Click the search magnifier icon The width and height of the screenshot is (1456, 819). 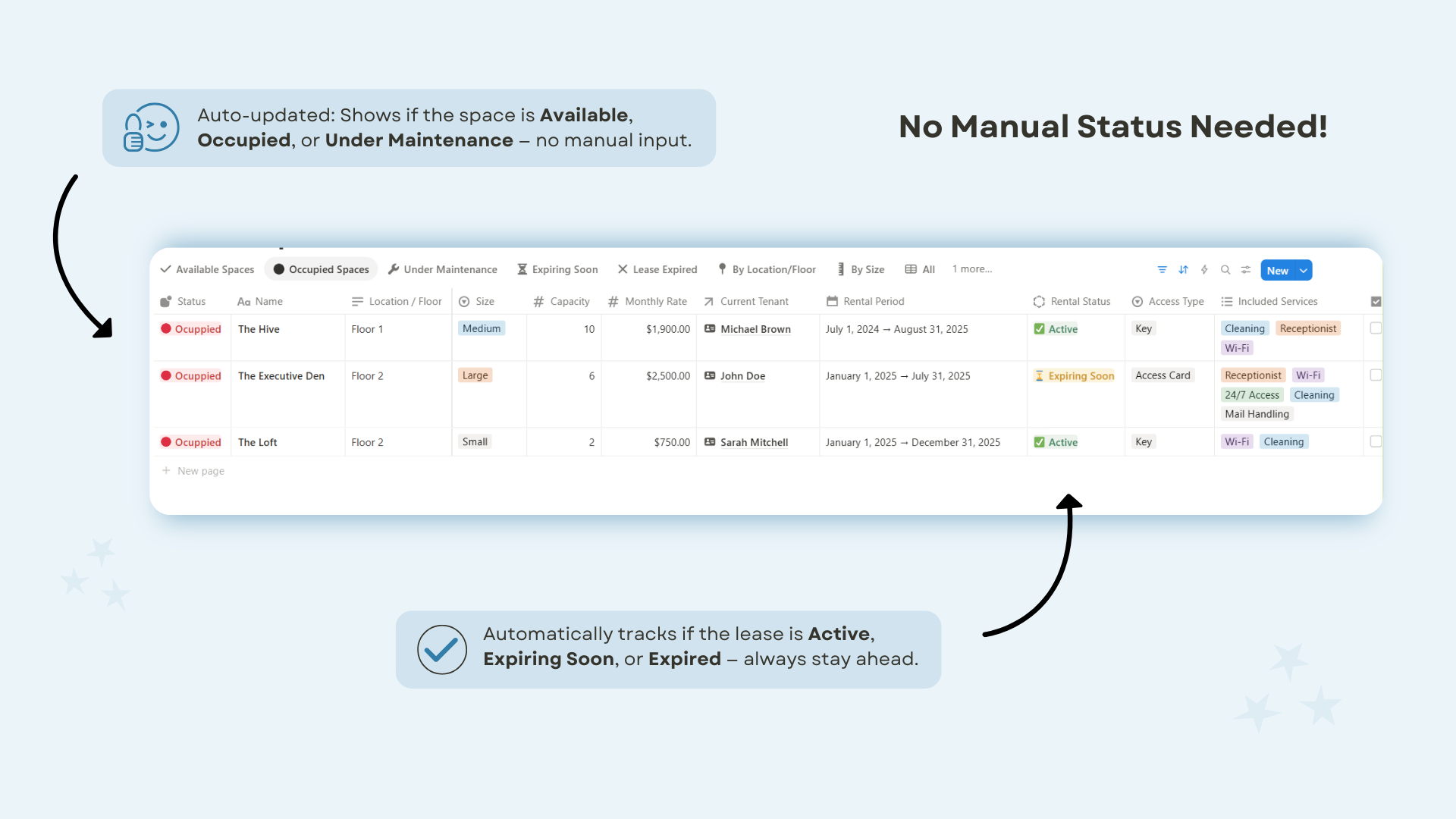[x=1225, y=270]
